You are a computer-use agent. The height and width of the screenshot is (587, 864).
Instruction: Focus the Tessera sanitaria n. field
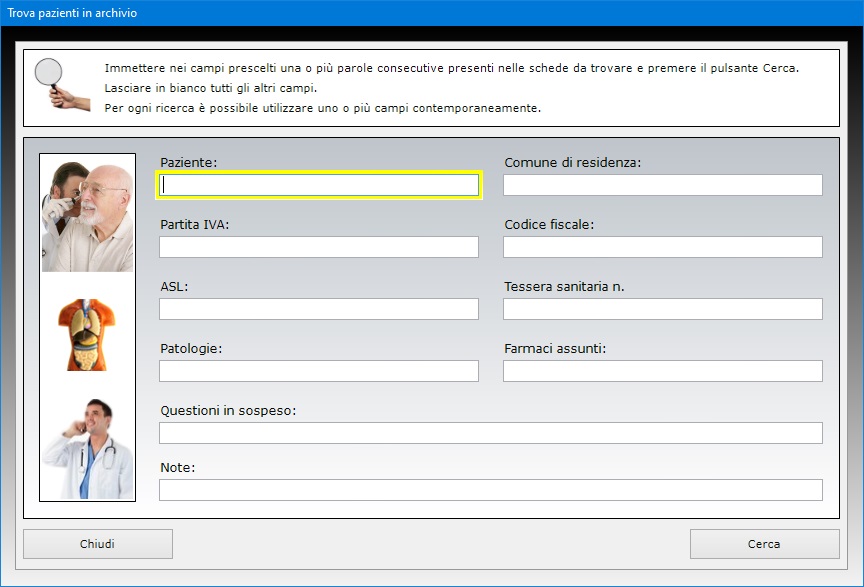coord(663,309)
